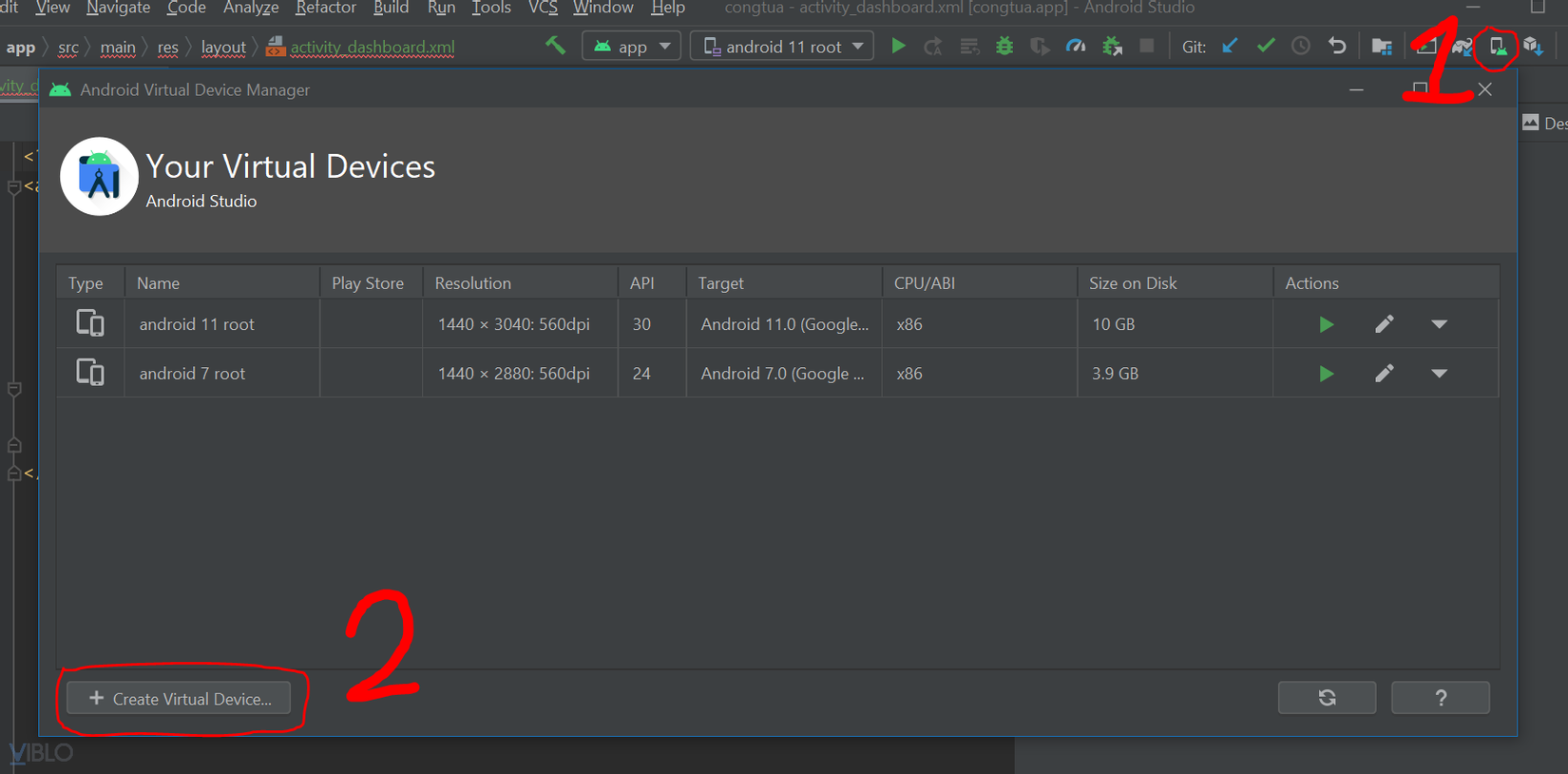1568x774 pixels.
Task: Start debugging with the green bug icon
Action: pyautogui.click(x=1004, y=46)
